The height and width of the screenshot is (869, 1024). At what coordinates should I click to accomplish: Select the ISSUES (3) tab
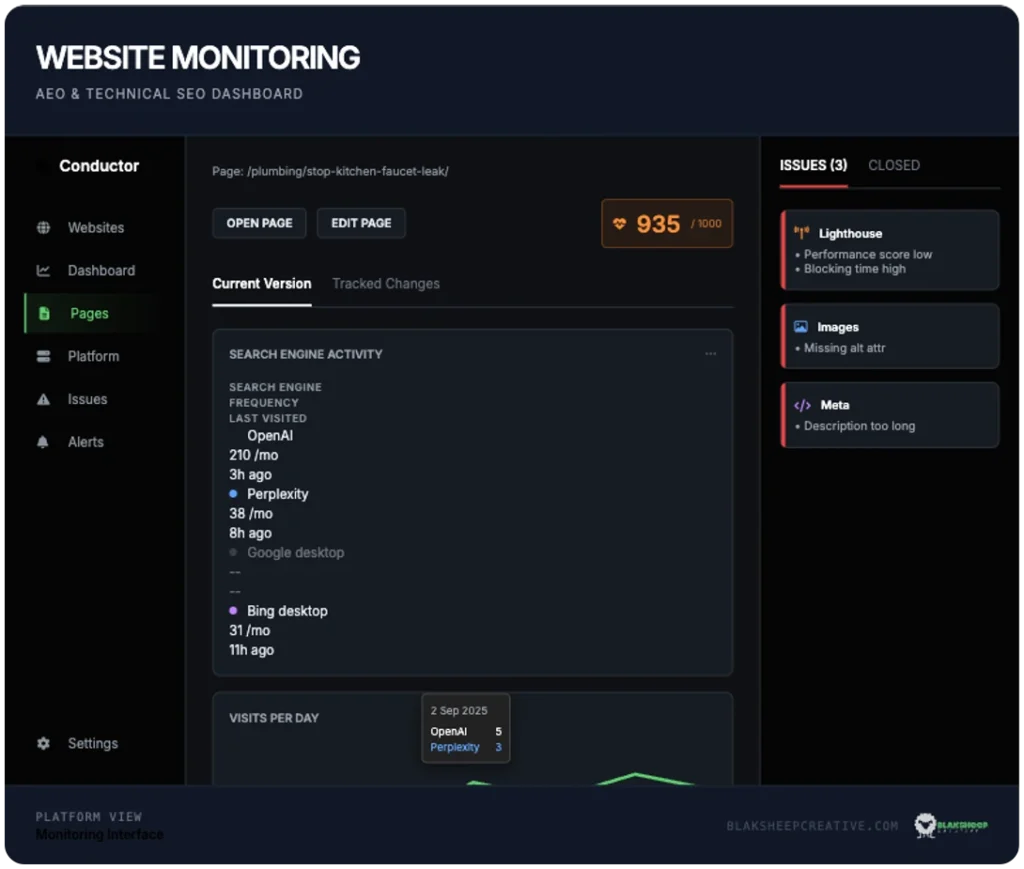click(x=813, y=165)
